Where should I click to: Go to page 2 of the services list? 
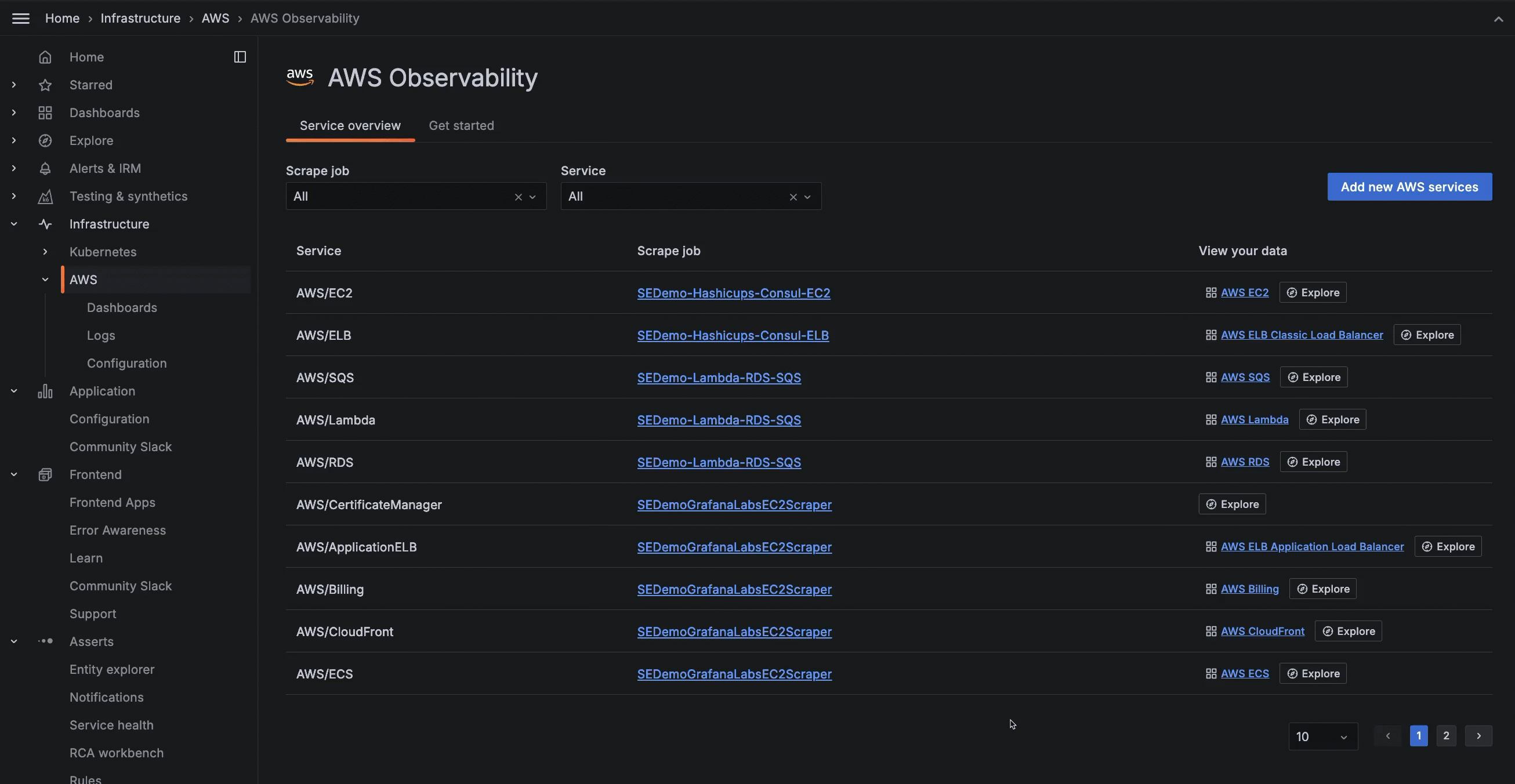click(x=1447, y=735)
